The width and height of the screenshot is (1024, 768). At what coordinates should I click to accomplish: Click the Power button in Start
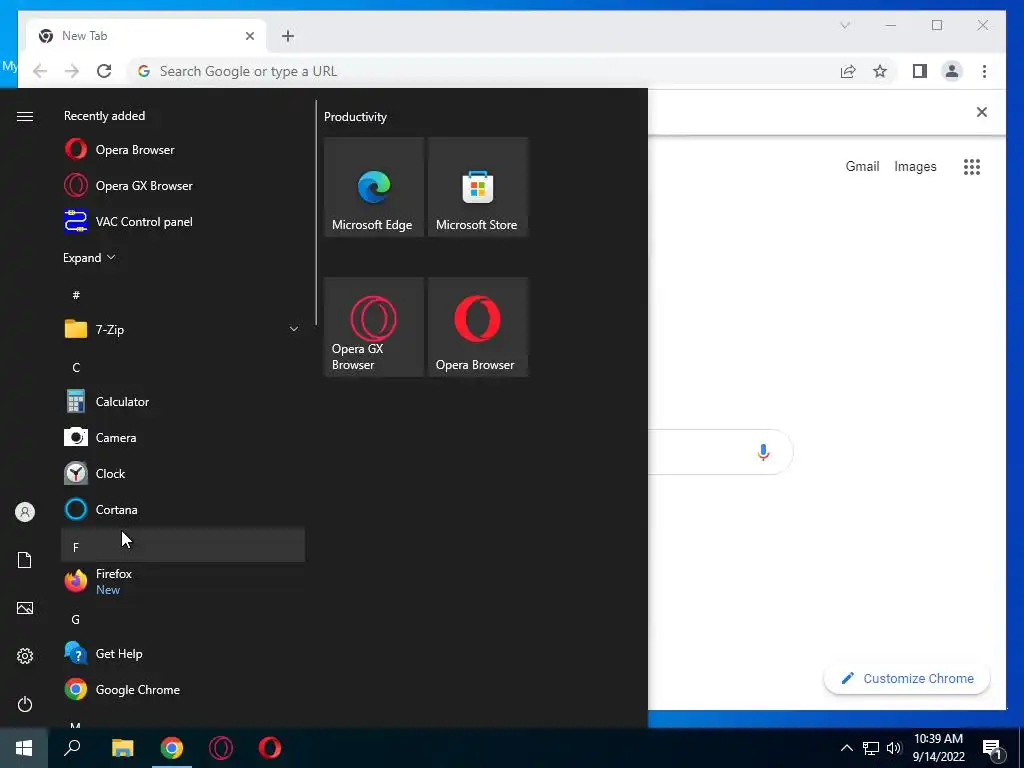coord(25,704)
